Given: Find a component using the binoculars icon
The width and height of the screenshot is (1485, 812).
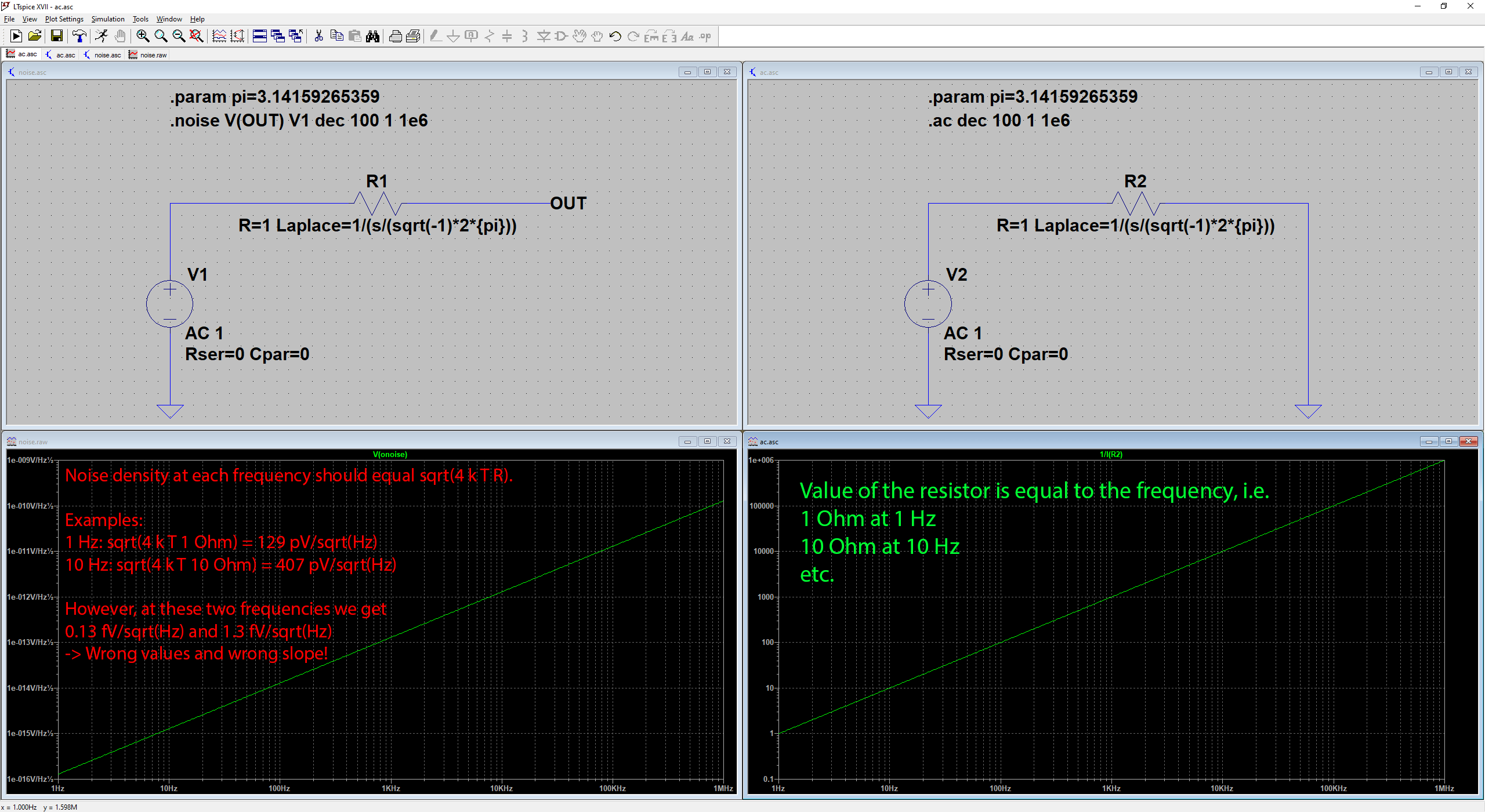Looking at the screenshot, I should 373,36.
